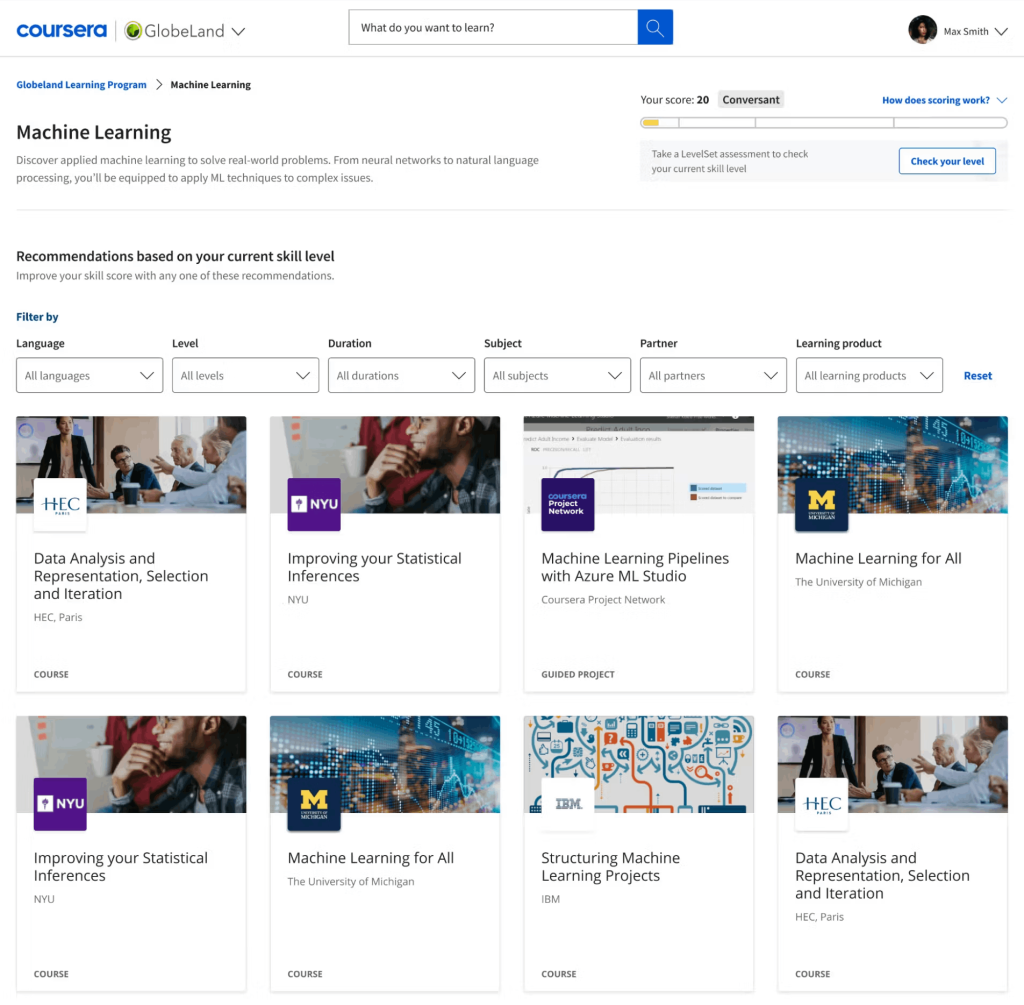Expand the Max Smith account menu chevron

pyautogui.click(x=1001, y=31)
